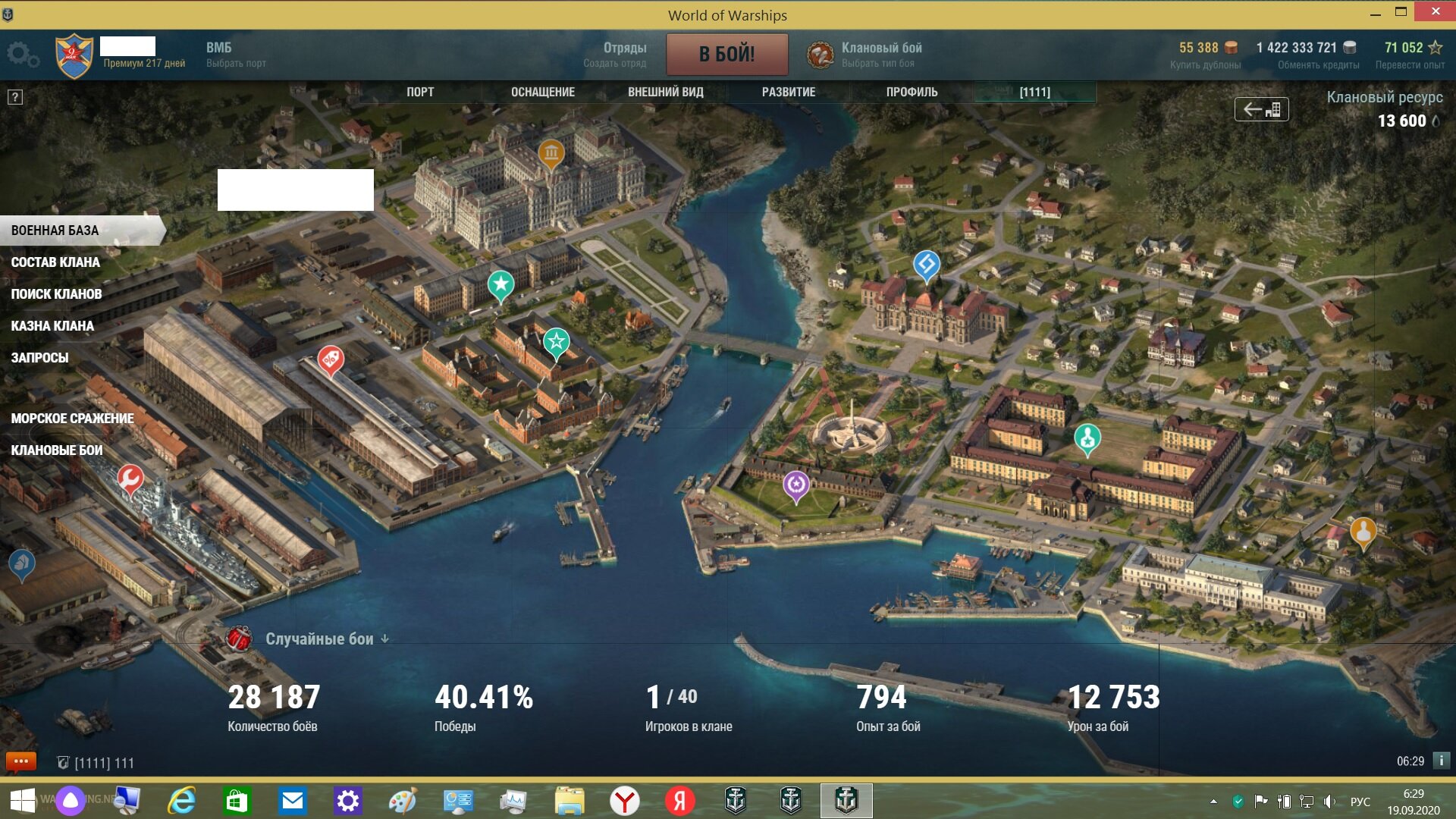
Task: Click the clan shield emblem avatar
Action: pyautogui.click(x=74, y=56)
